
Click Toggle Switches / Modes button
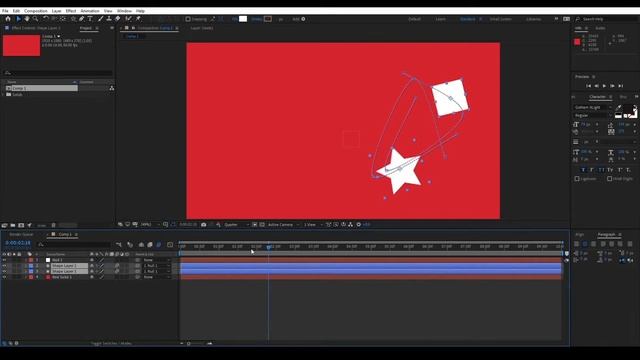[111, 343]
